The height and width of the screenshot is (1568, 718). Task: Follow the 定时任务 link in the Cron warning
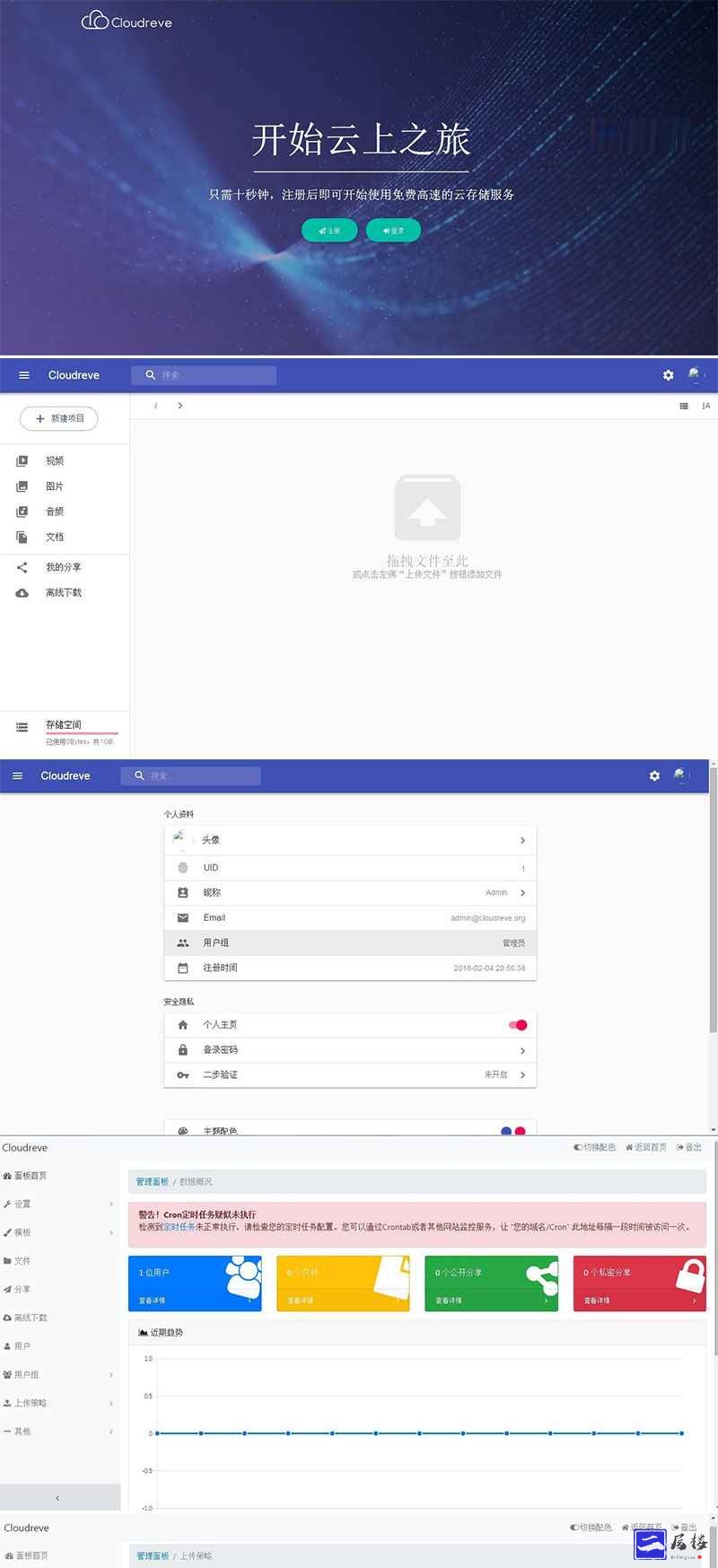[179, 1227]
